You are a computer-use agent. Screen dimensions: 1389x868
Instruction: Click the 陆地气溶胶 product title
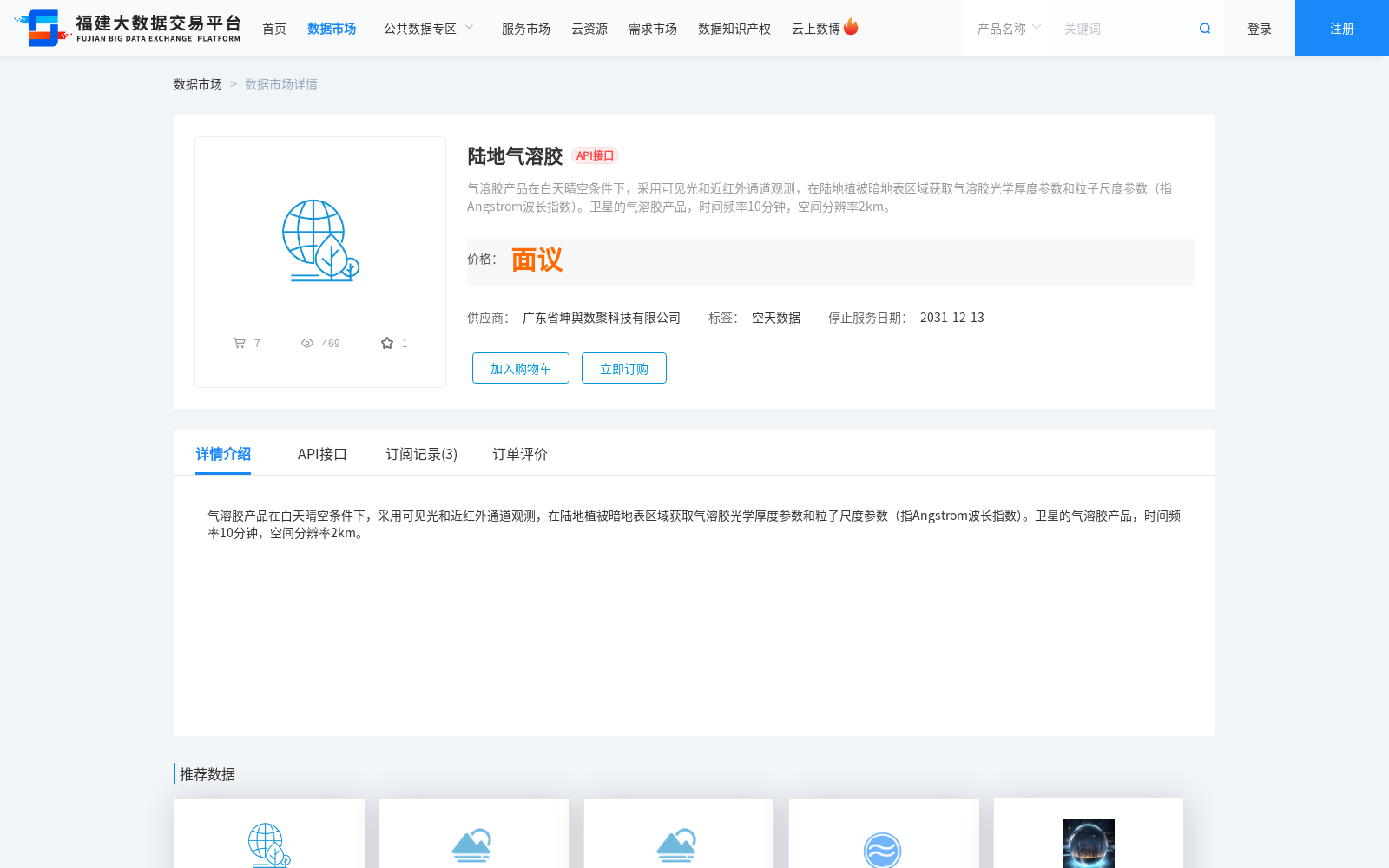click(x=515, y=156)
